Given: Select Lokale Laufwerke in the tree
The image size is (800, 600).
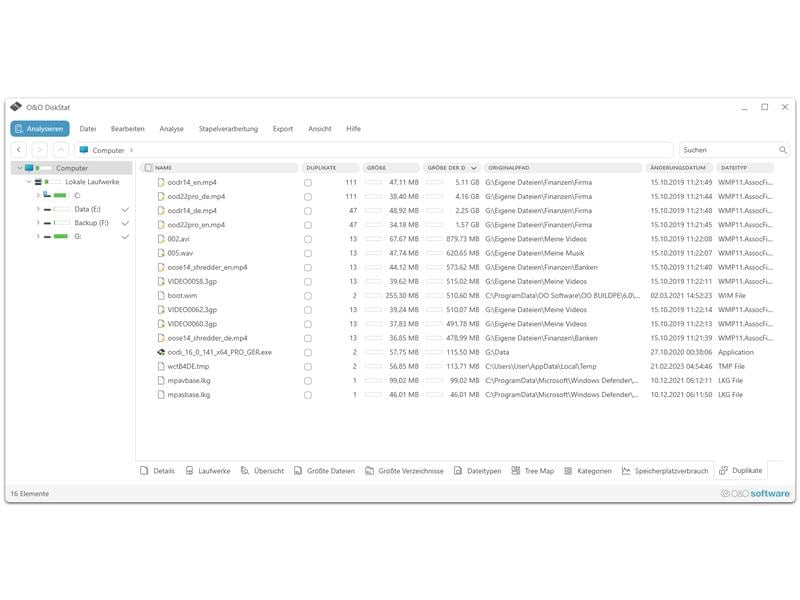Looking at the screenshot, I should pos(92,182).
